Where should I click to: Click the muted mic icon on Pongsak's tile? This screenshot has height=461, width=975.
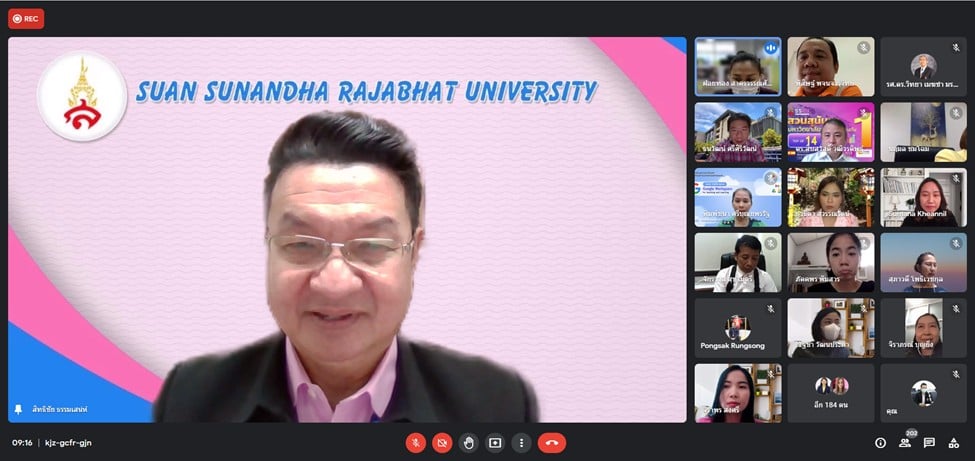(770, 310)
